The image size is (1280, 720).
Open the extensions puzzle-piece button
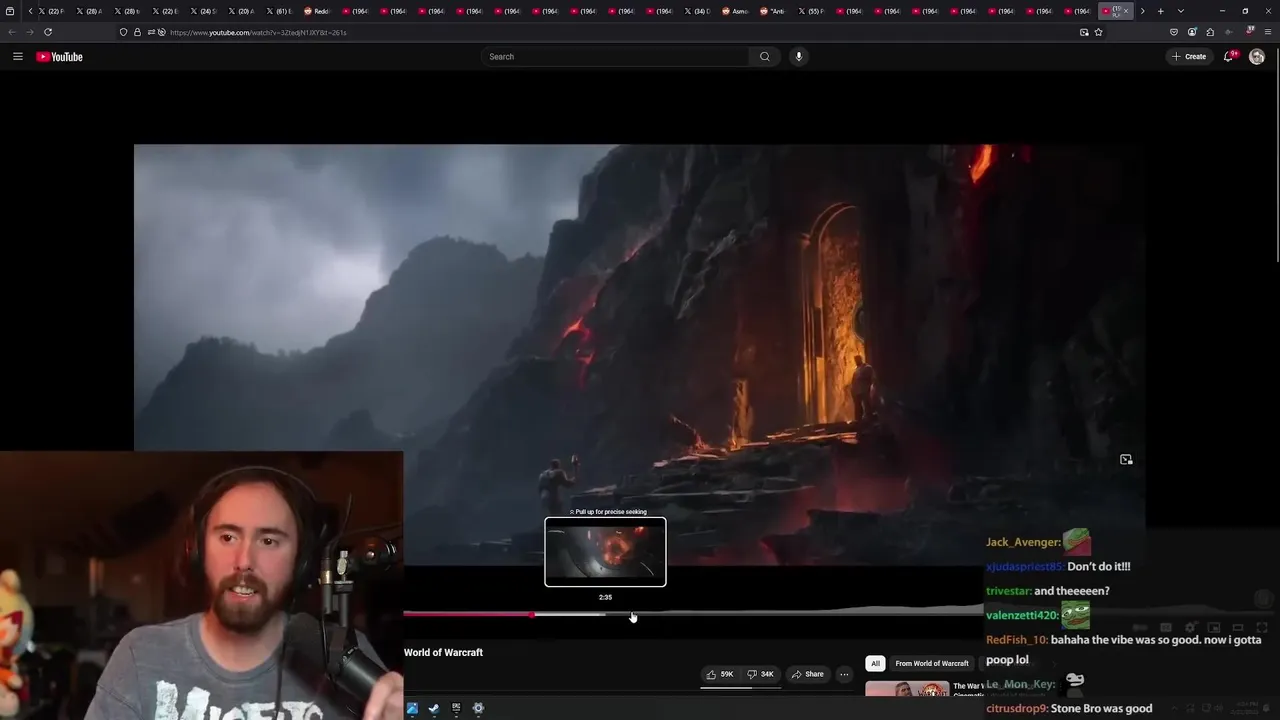1210,32
